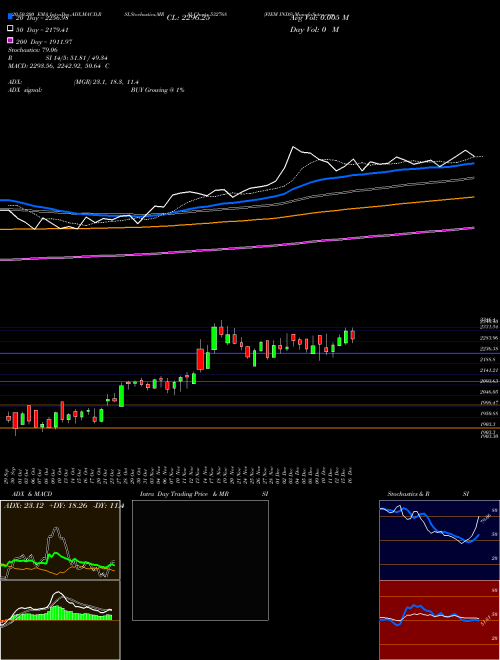Click the 'Intra Day Trading Price & MR' title
500x660 pixels.
[184, 494]
